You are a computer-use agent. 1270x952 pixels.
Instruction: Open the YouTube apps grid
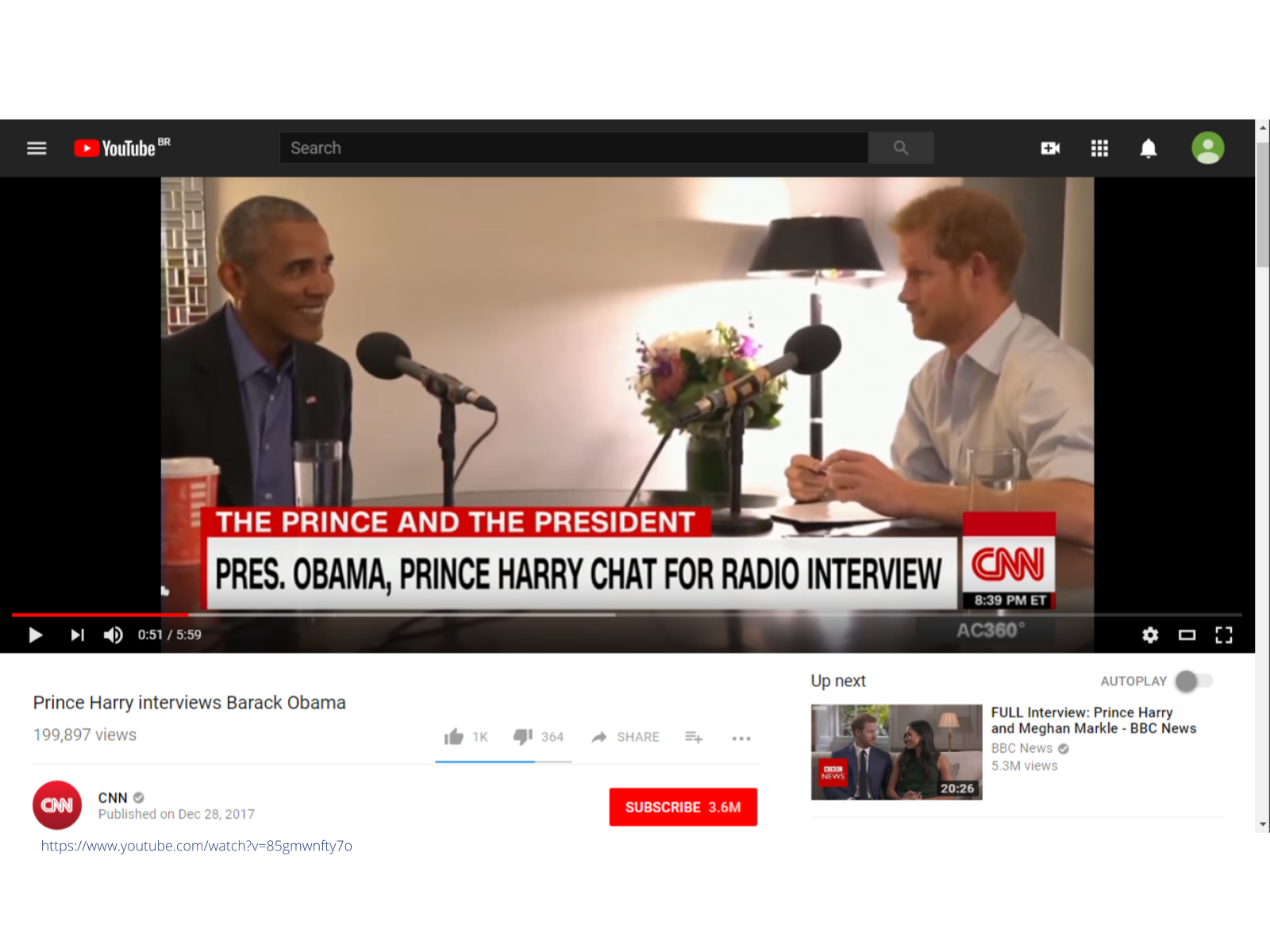(x=1099, y=148)
